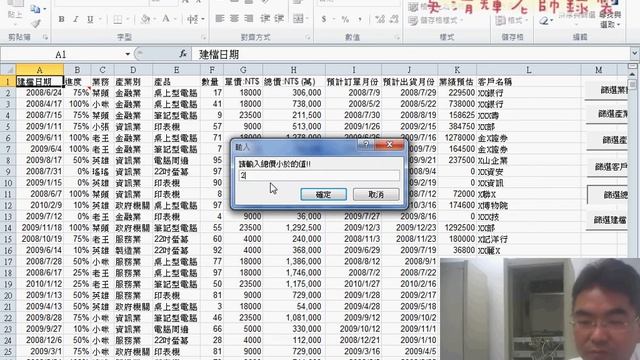640x360 pixels.
Task: Click the Insert Function fx icon
Action: pos(183,54)
